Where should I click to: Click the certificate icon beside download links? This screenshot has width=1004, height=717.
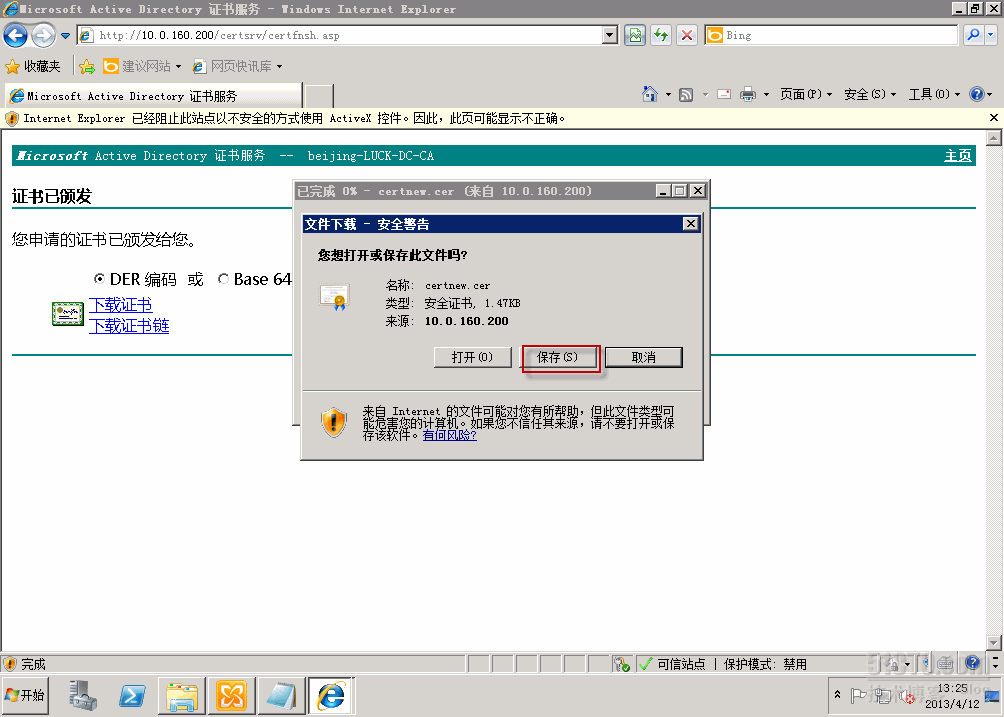[68, 314]
